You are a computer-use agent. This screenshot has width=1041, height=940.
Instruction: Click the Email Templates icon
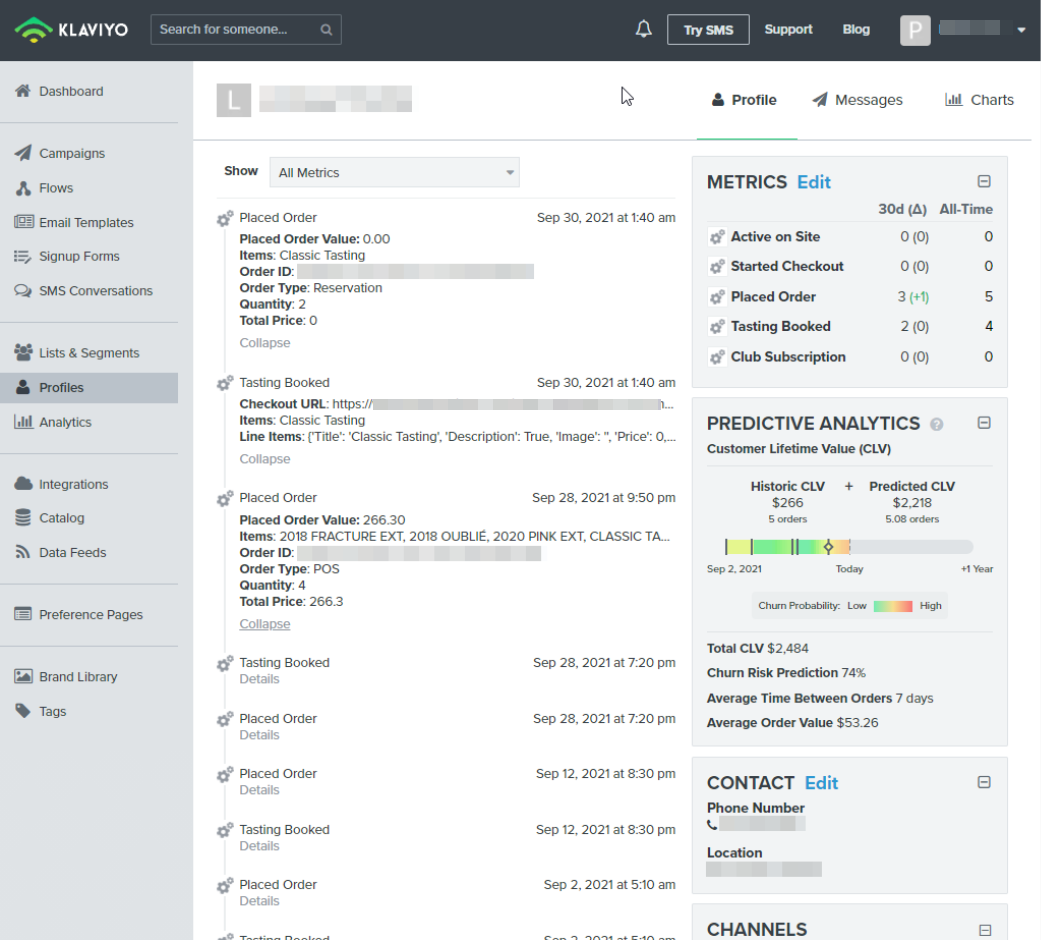(24, 222)
